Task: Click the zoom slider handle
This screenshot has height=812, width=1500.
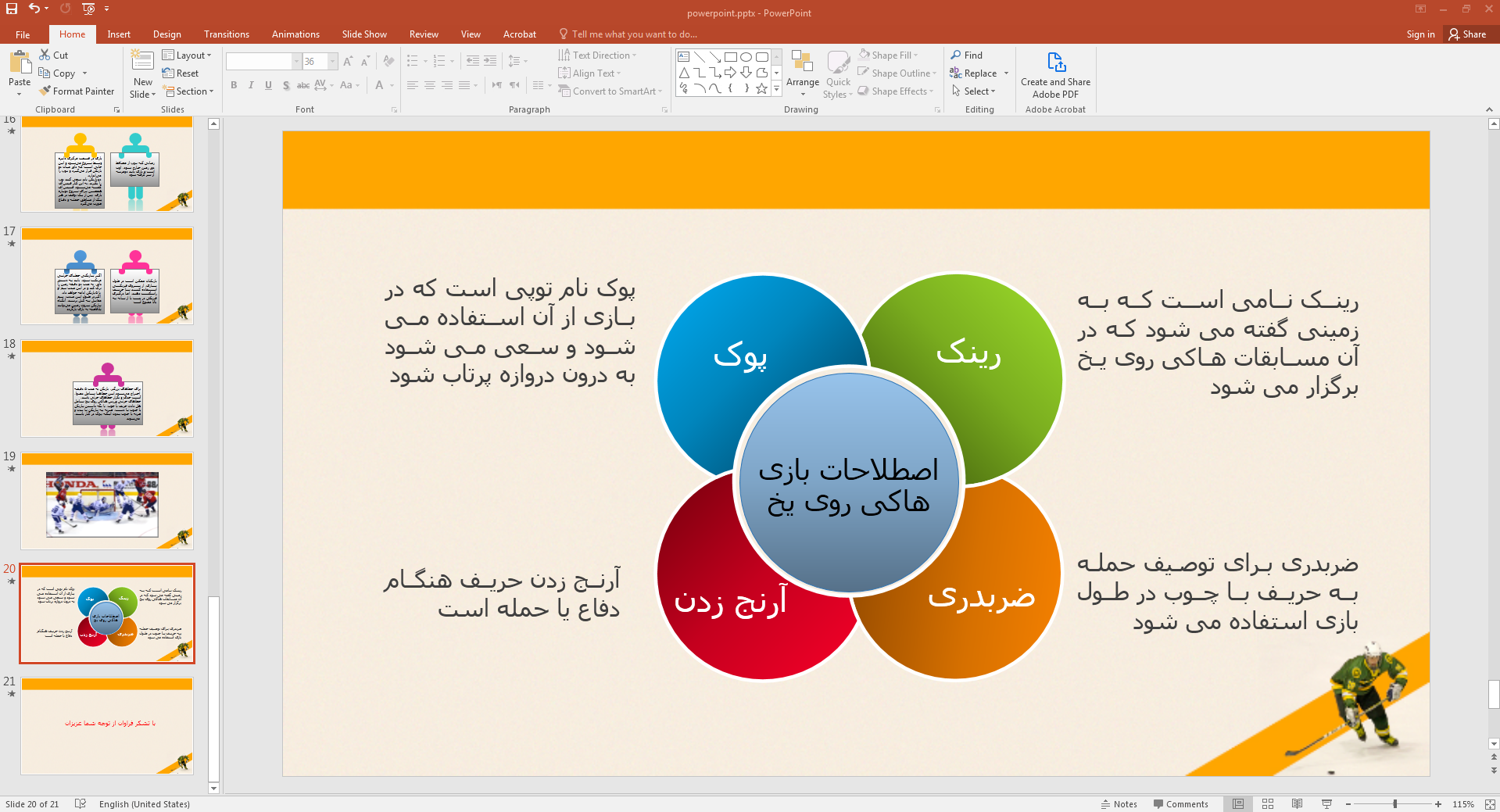Action: 1394,804
